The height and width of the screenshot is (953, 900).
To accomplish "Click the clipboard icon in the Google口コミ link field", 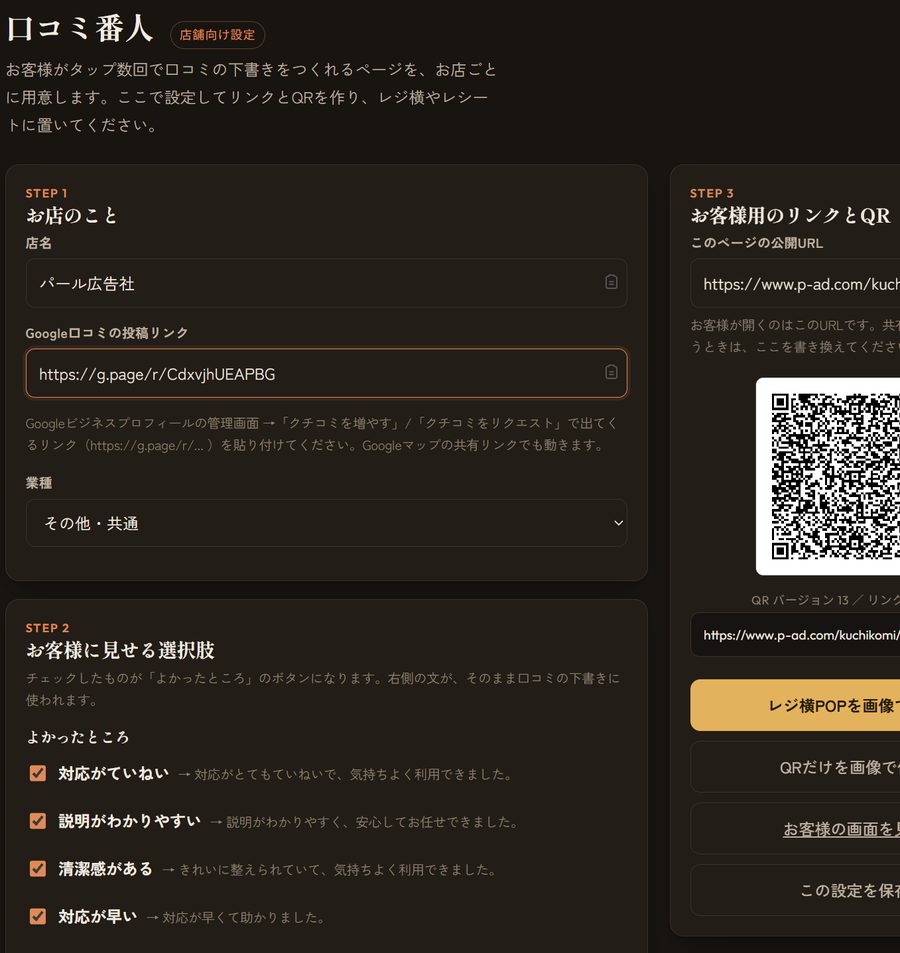I will [611, 372].
